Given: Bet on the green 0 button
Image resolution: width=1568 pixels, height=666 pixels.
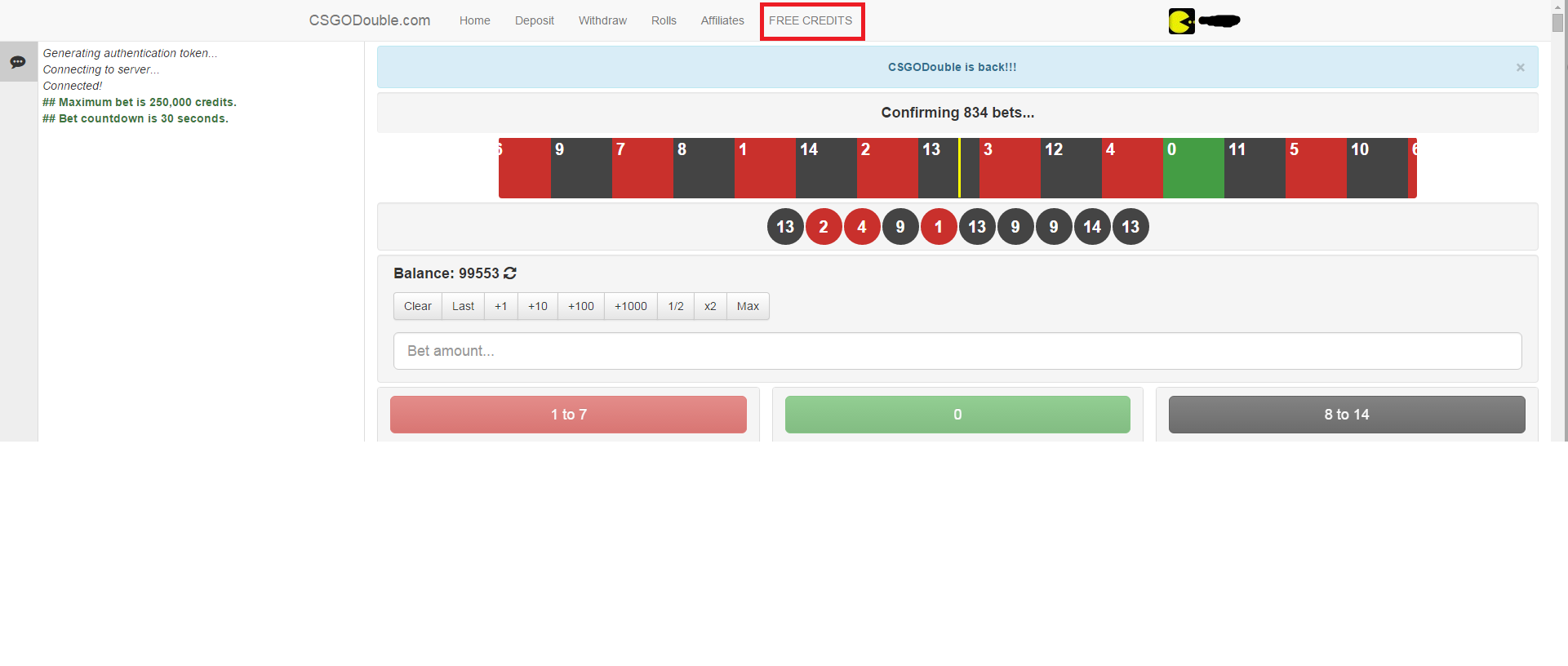Looking at the screenshot, I should [957, 415].
